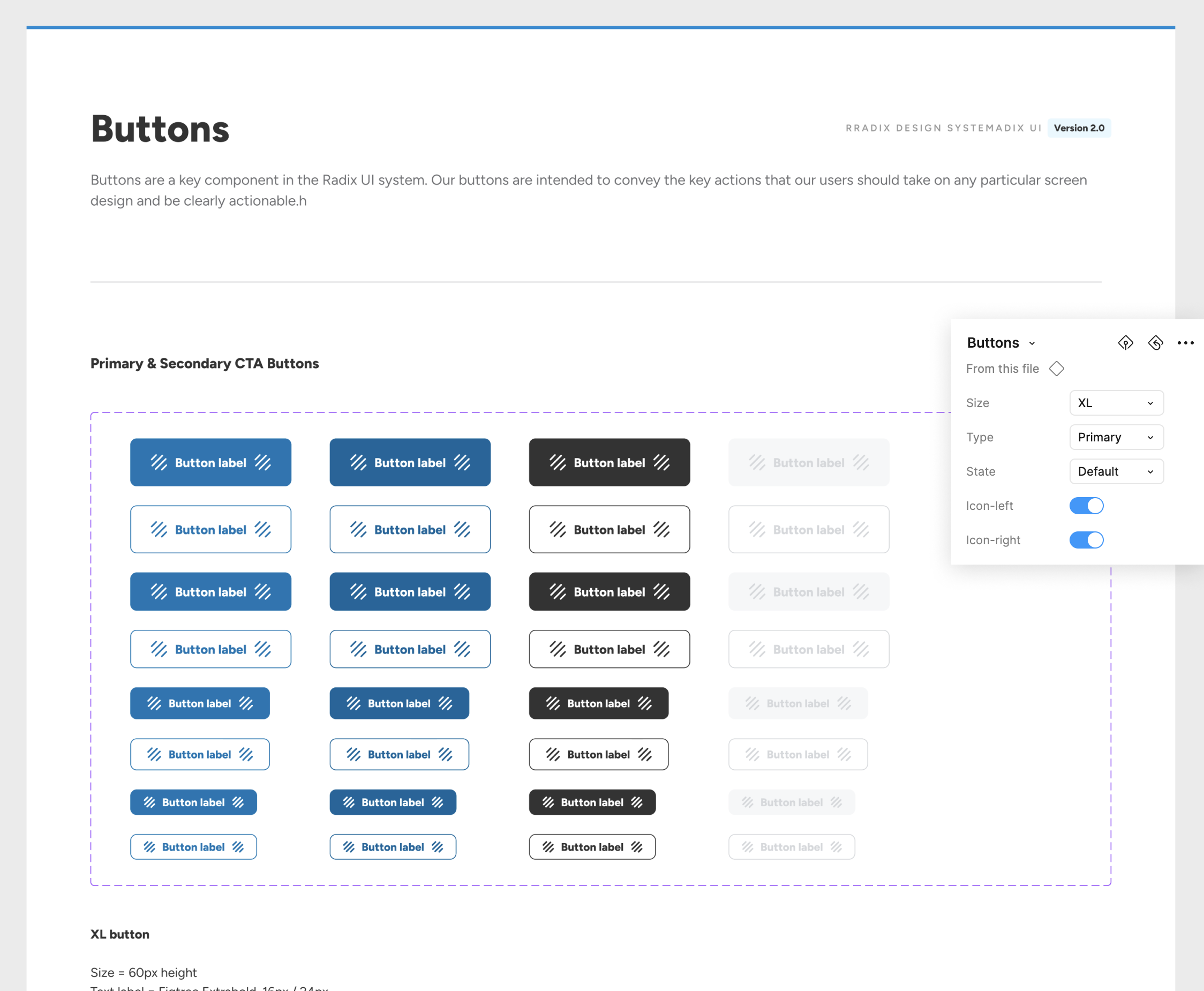This screenshot has height=991, width=1204.
Task: Open the three-dot more options menu
Action: 1185,342
